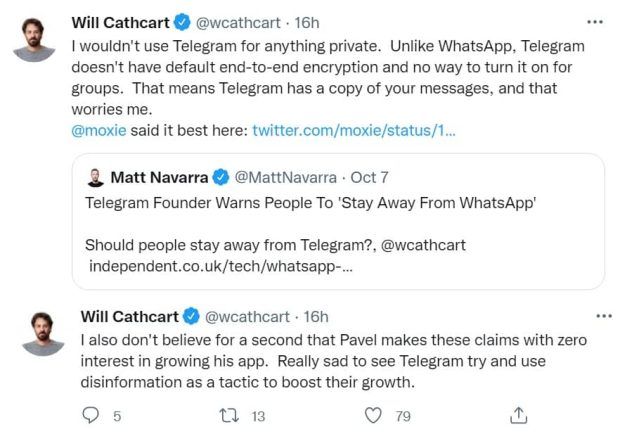This screenshot has width=620, height=448.
Task: Click Matt Navarra's verified badge
Action: (221, 177)
